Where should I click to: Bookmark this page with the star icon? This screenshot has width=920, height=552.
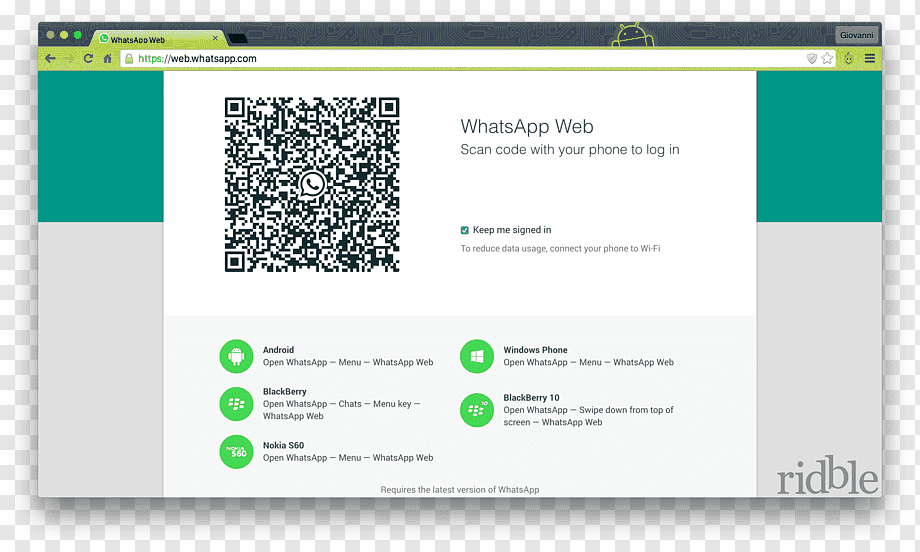(x=827, y=58)
